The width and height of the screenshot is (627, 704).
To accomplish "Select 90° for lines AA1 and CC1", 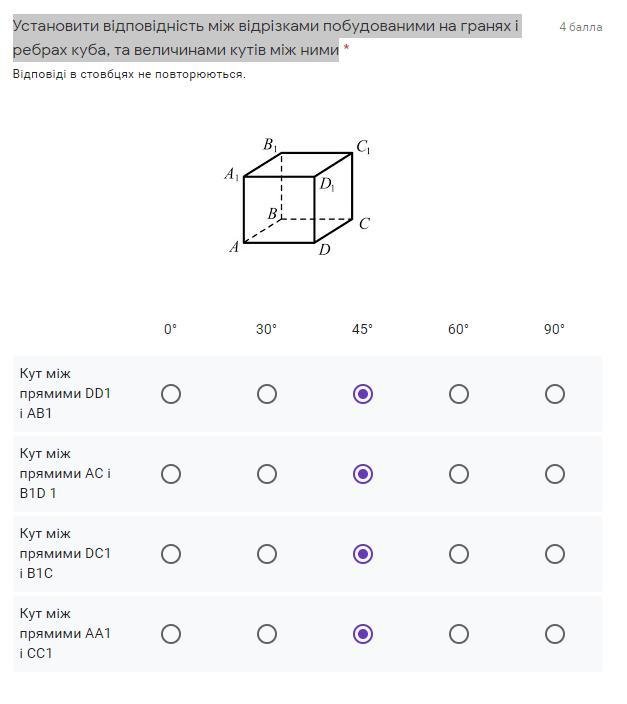I will point(555,634).
